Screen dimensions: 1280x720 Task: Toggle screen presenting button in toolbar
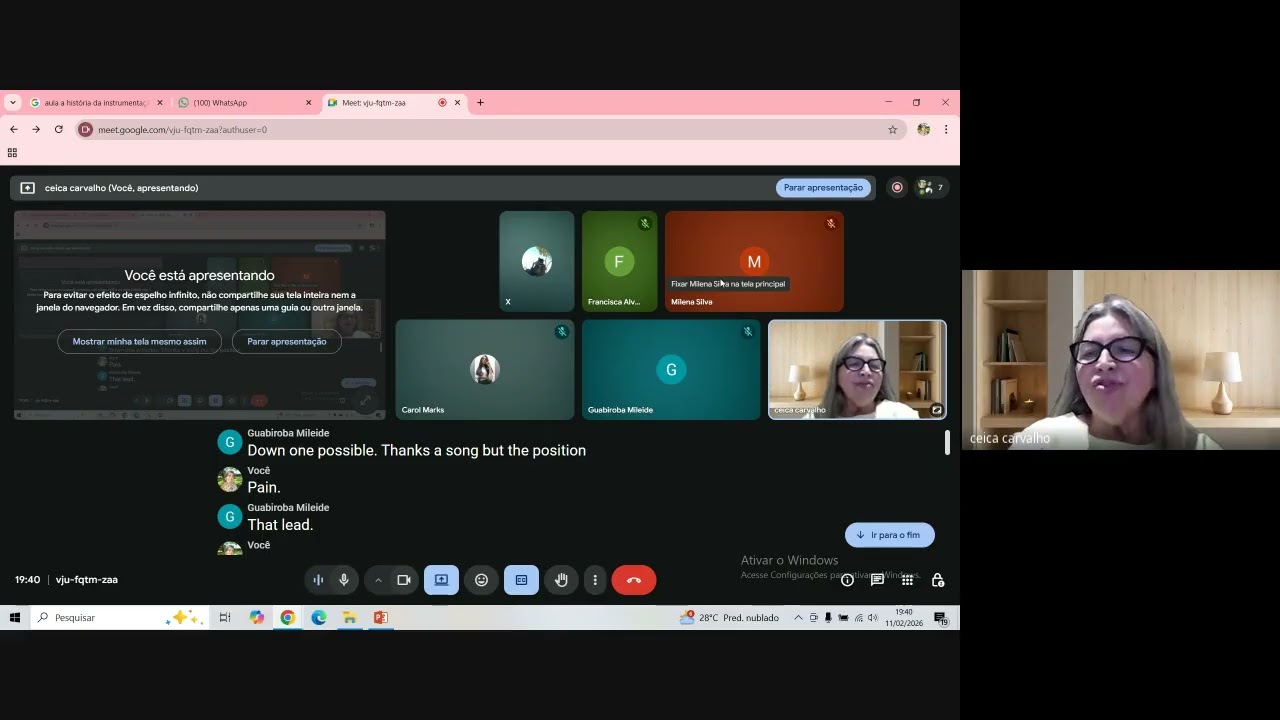tap(441, 580)
